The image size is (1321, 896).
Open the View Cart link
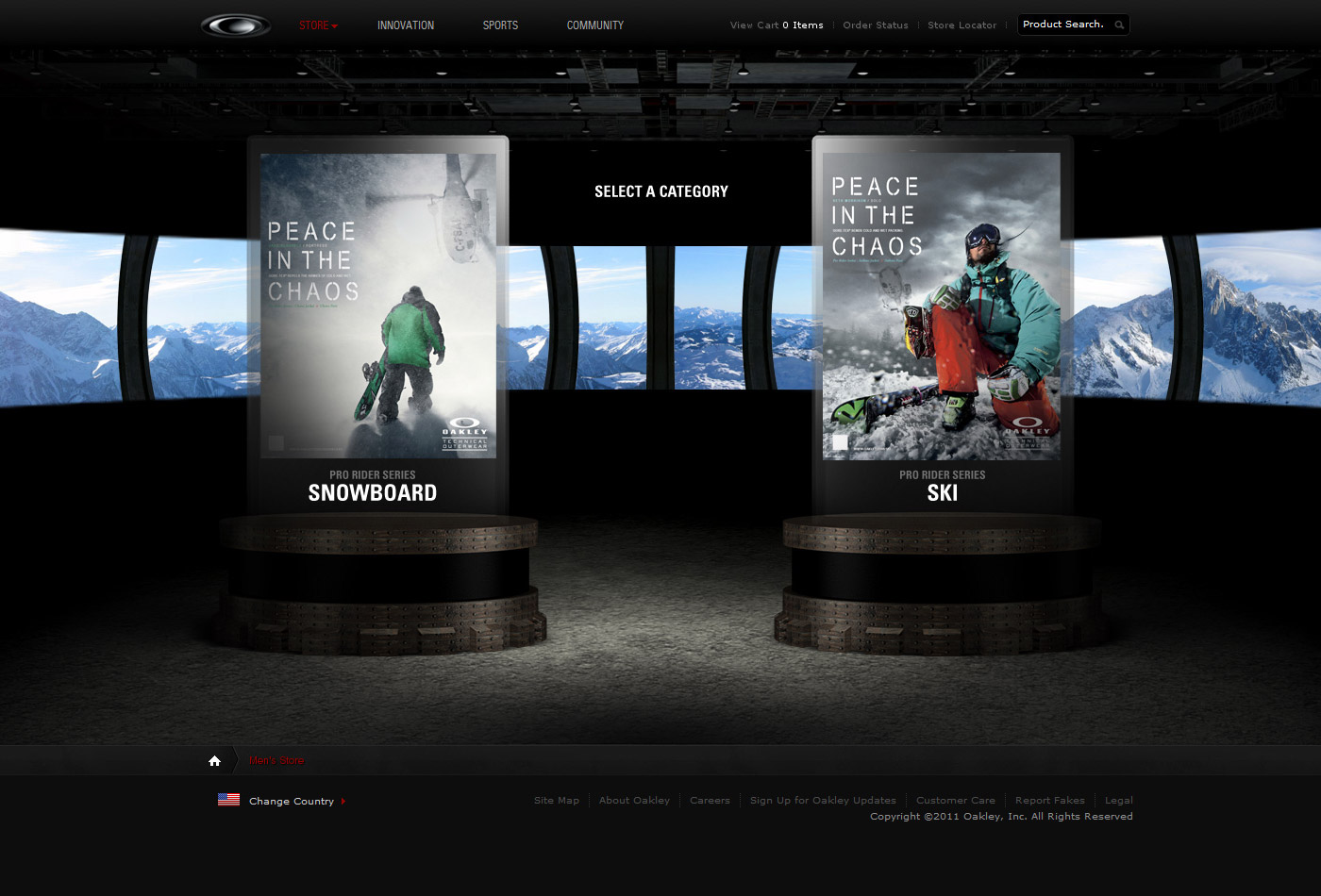[x=777, y=25]
